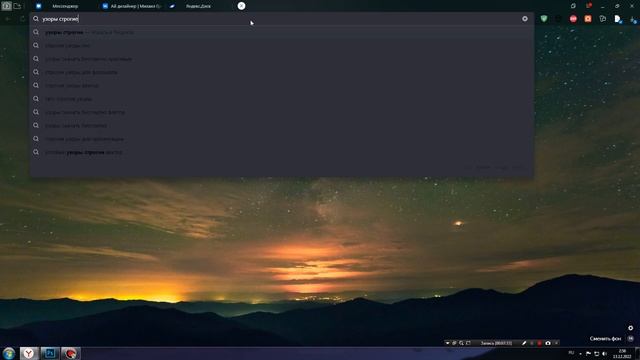
Task: Click the recorder toolbar window icon
Action: pos(468,343)
